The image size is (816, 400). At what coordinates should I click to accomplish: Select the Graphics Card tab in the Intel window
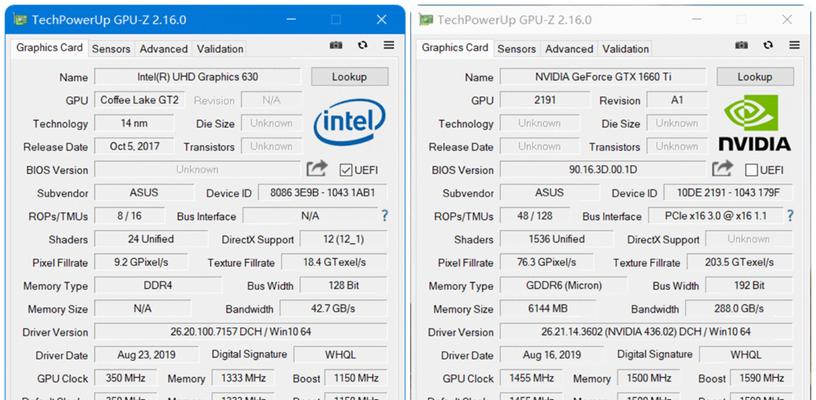49,47
